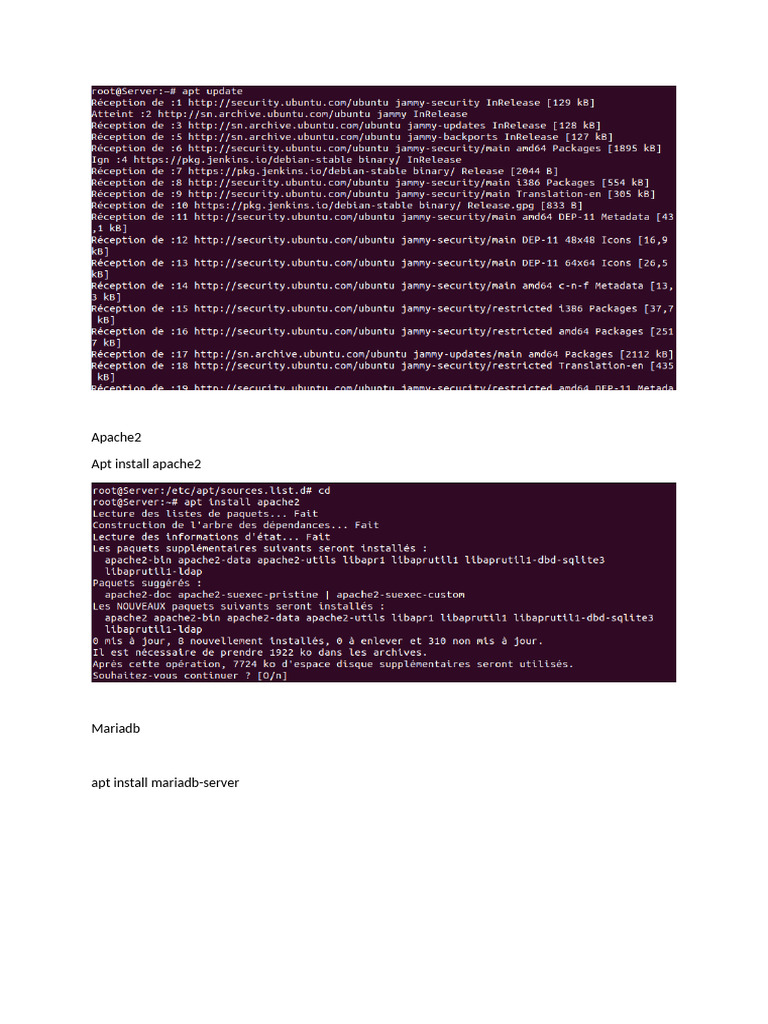The width and height of the screenshot is (768, 1024).
Task: Click the "Mariadb" heading text
Action: point(116,728)
